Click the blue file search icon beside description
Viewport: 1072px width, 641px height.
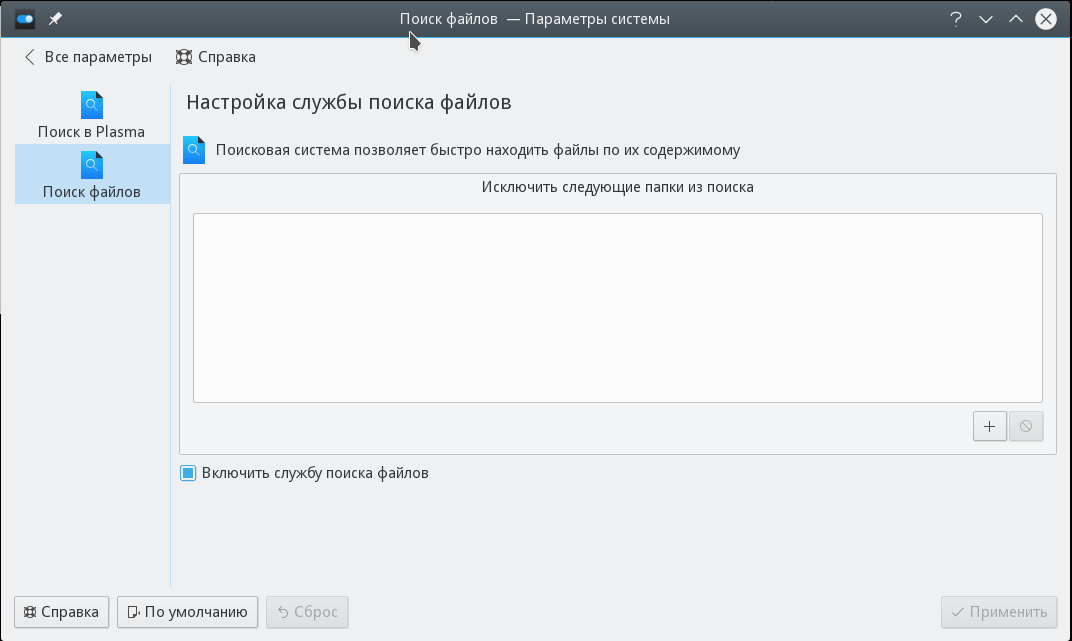(x=194, y=150)
